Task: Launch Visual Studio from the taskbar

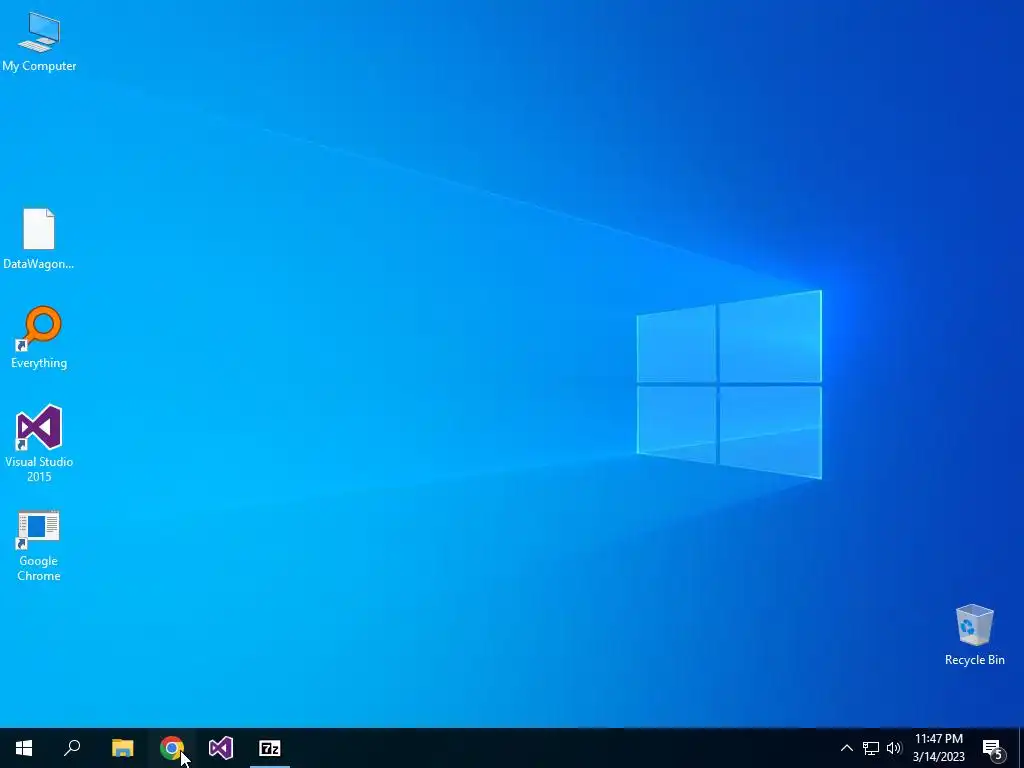Action: coord(221,748)
